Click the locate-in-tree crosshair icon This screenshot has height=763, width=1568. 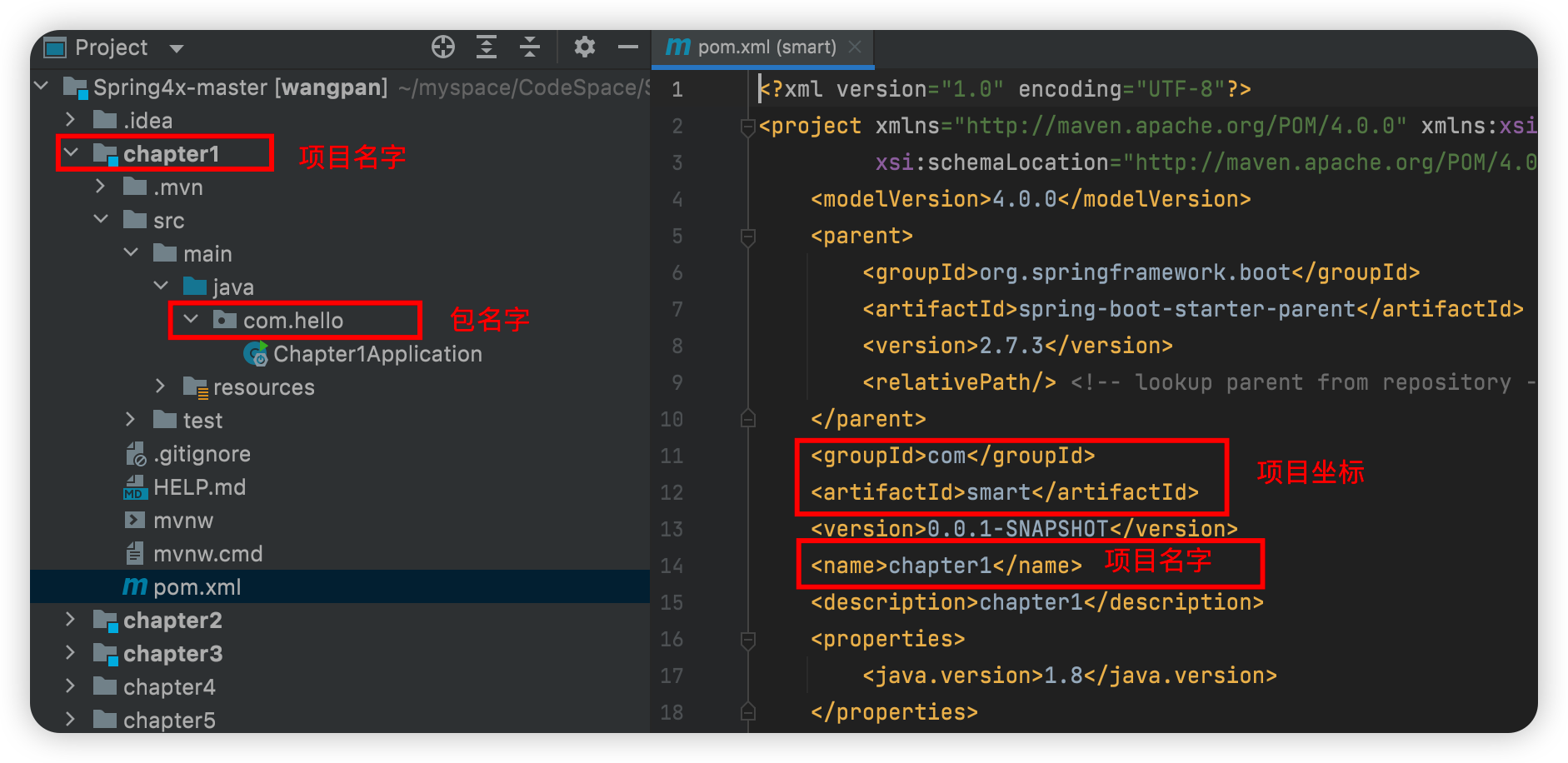click(443, 47)
